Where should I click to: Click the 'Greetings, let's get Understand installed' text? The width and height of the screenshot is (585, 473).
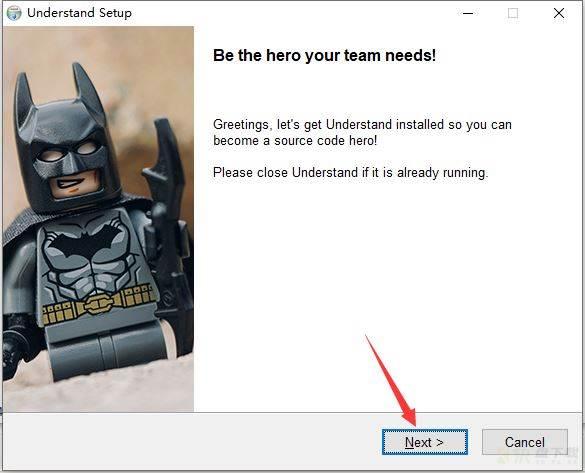point(362,132)
